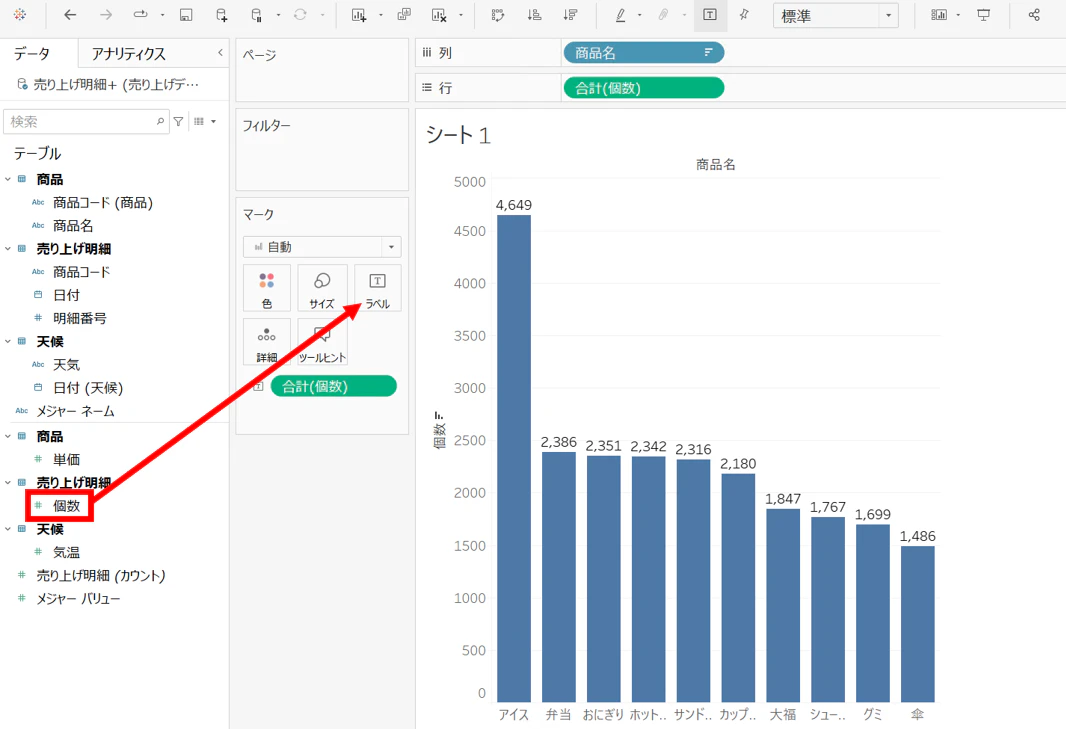Click the 詳細 button on Marks card

(x=266, y=343)
